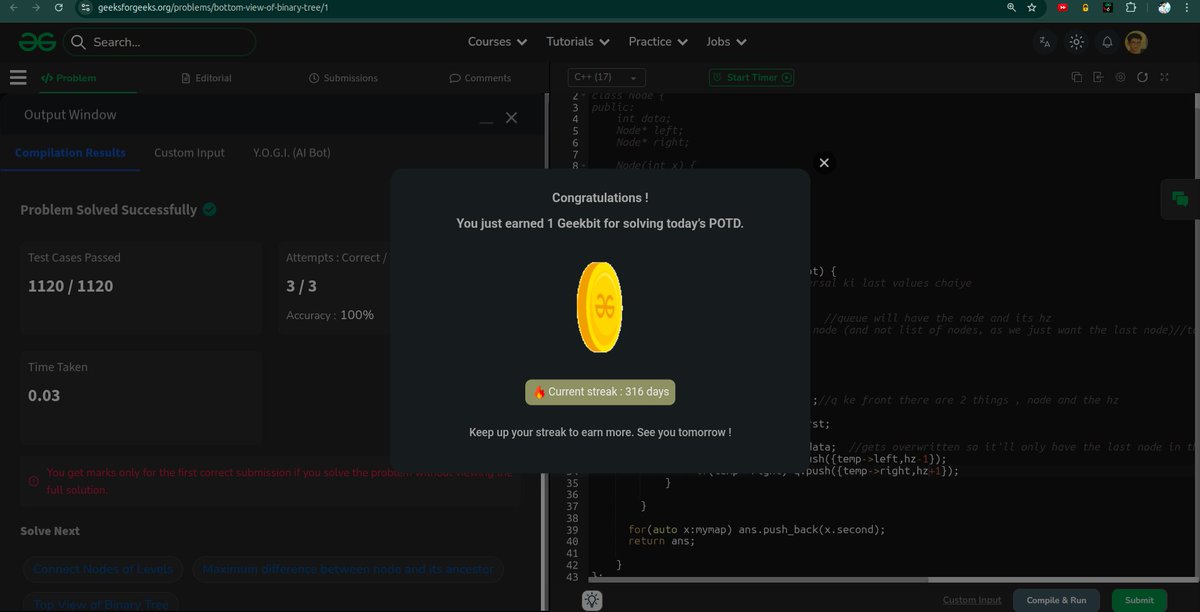The image size is (1200, 612).
Task: Open the C++ (17) language dropdown
Action: [x=606, y=77]
